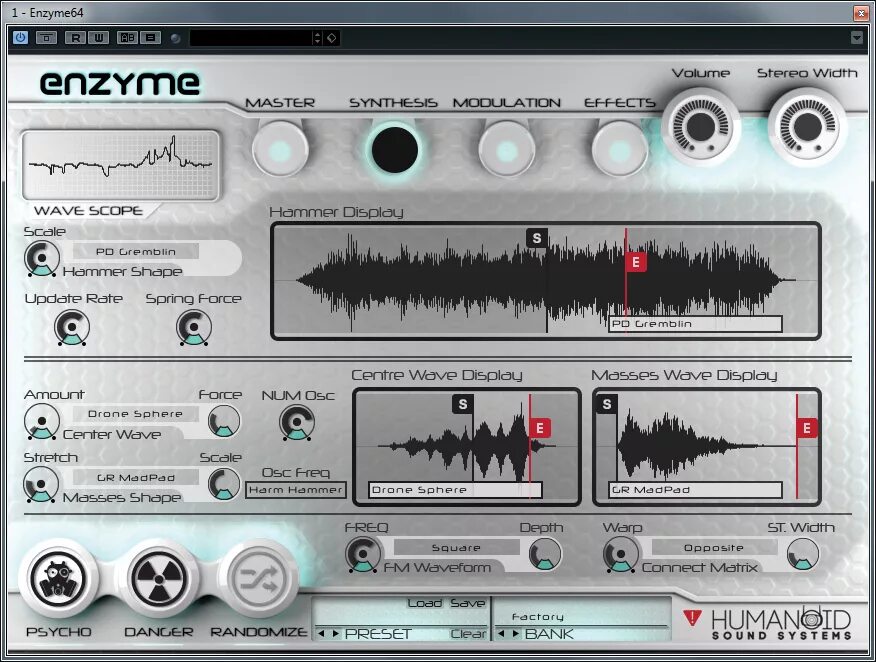Toggle the Read automation R button

click(x=75, y=37)
